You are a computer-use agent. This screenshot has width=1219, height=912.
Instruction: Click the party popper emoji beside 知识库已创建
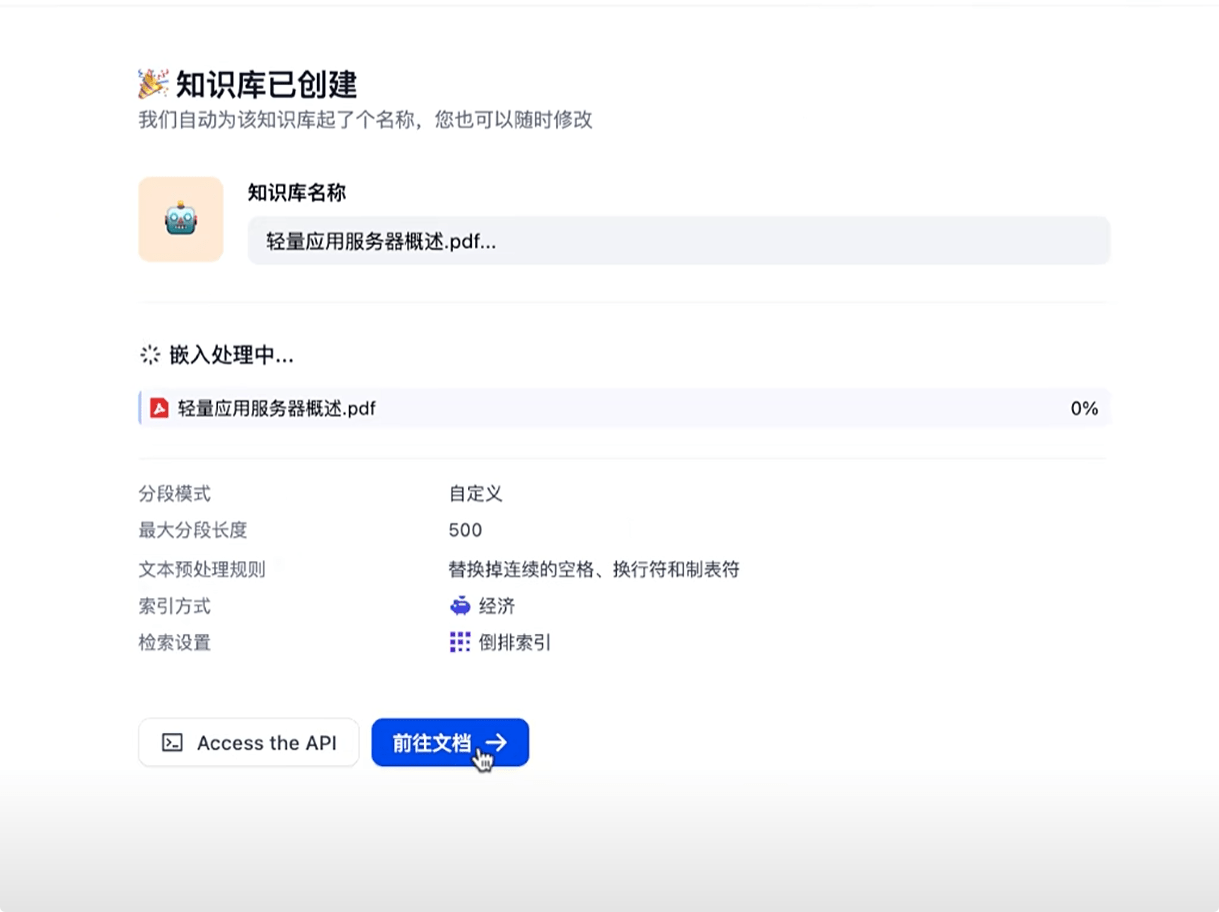pos(150,85)
